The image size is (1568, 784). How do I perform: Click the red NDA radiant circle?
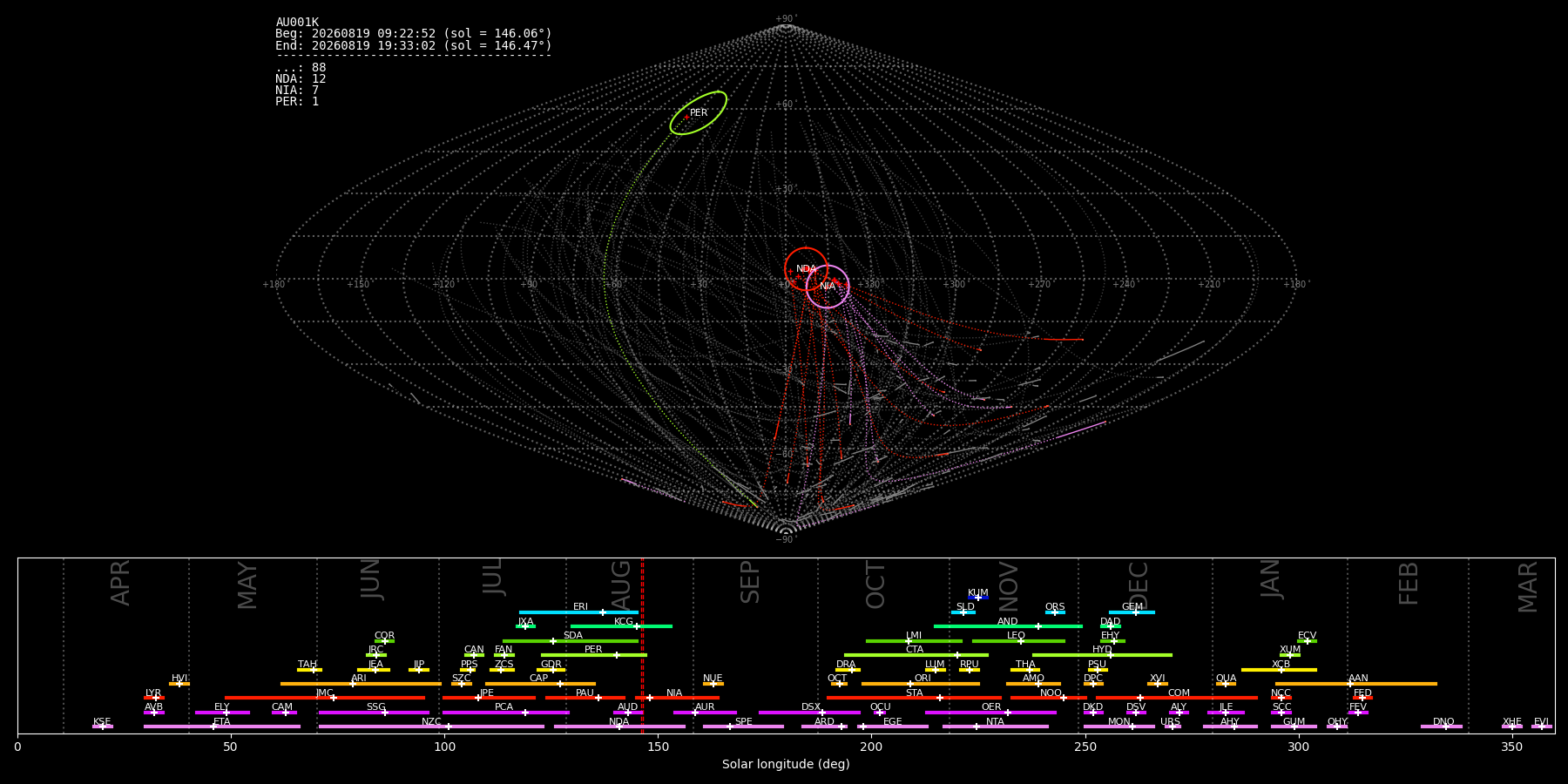tap(806, 269)
